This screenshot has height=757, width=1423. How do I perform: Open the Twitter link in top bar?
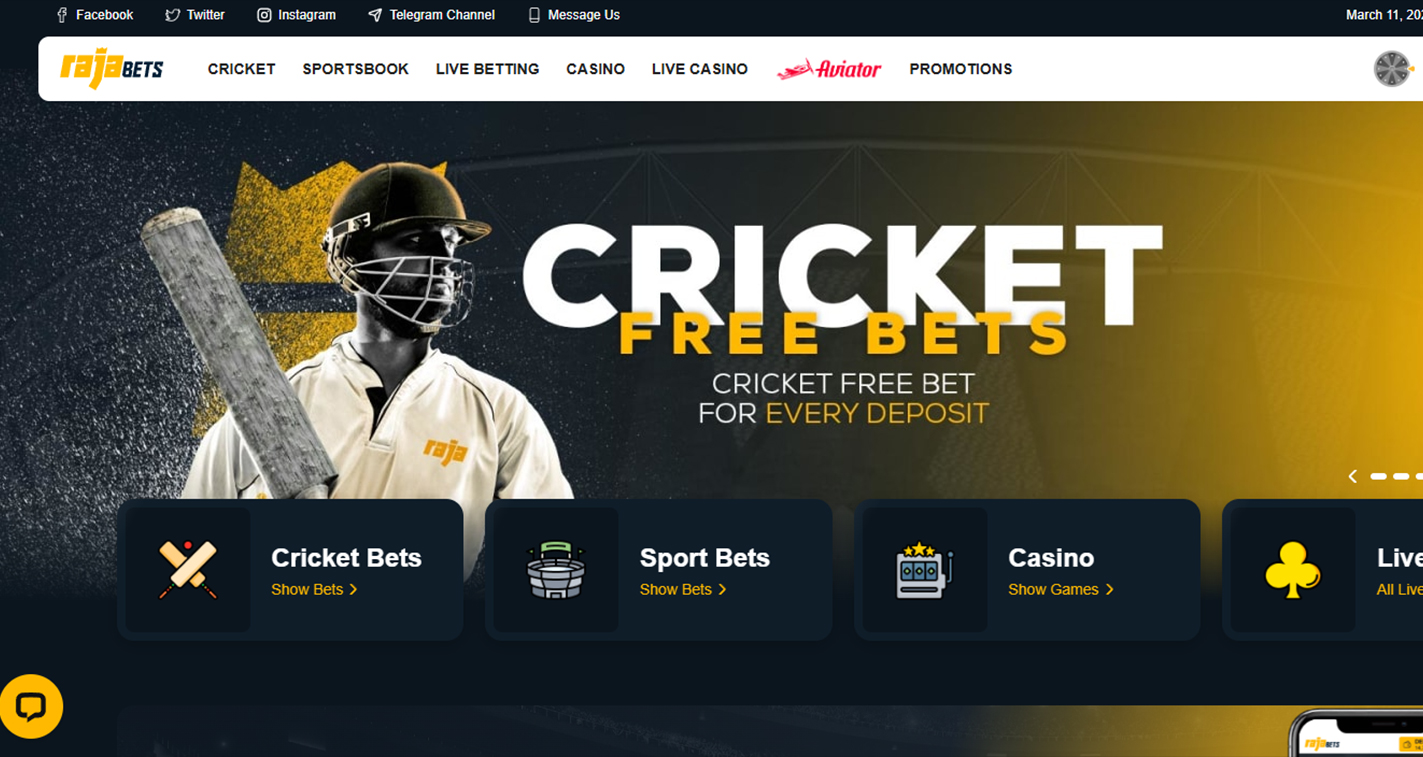pyautogui.click(x=195, y=15)
